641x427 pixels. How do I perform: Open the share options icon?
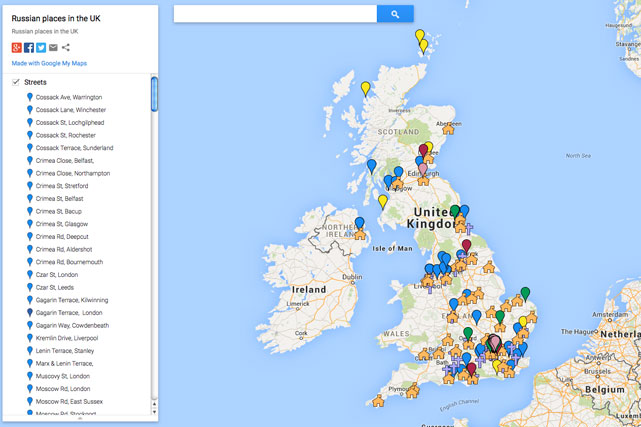[66, 47]
